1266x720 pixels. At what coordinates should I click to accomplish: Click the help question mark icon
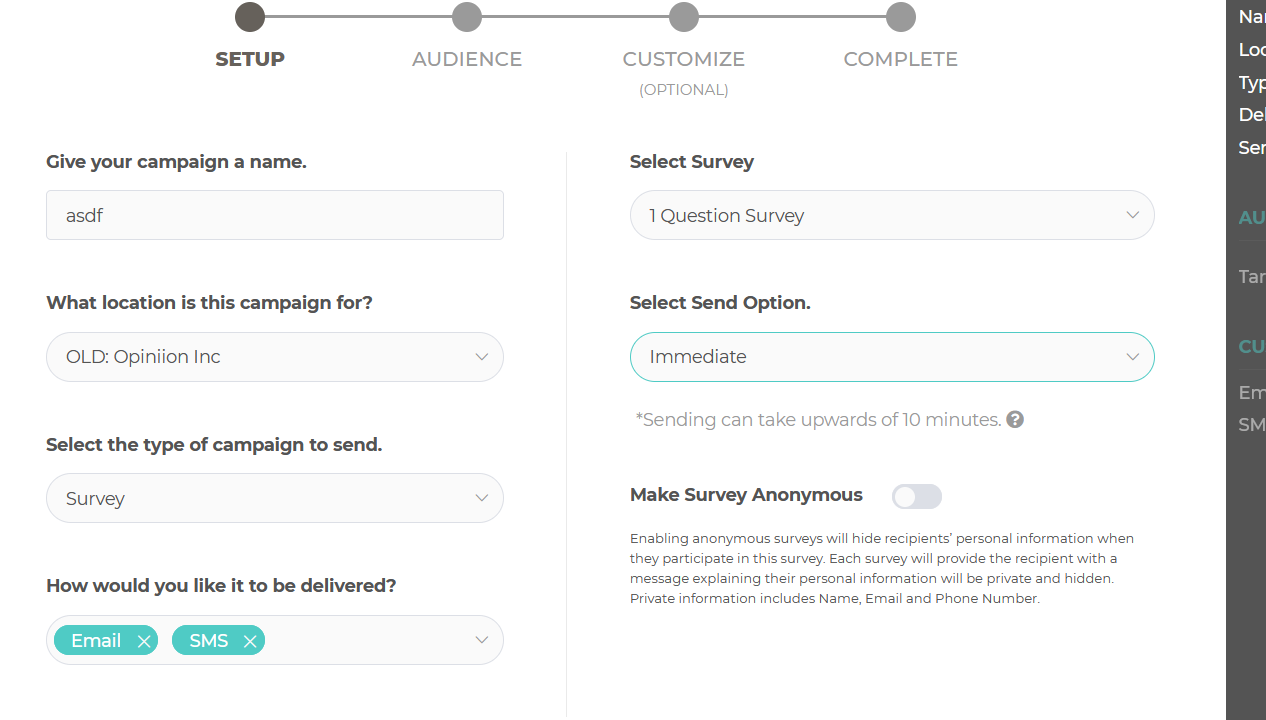point(1015,419)
